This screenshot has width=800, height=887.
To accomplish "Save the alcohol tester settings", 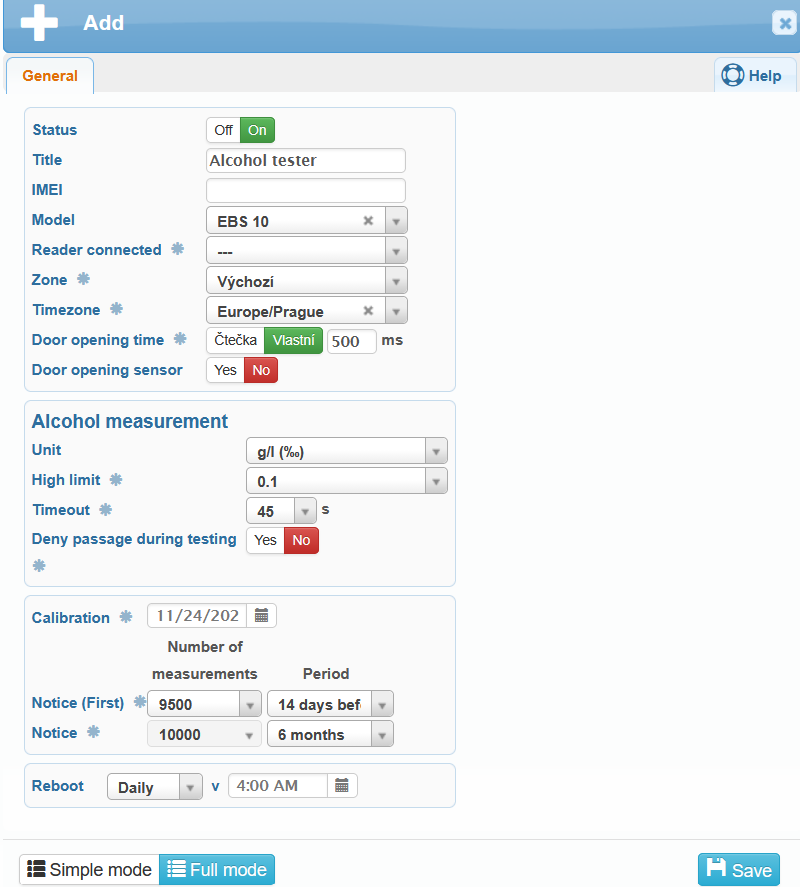I will (x=738, y=870).
